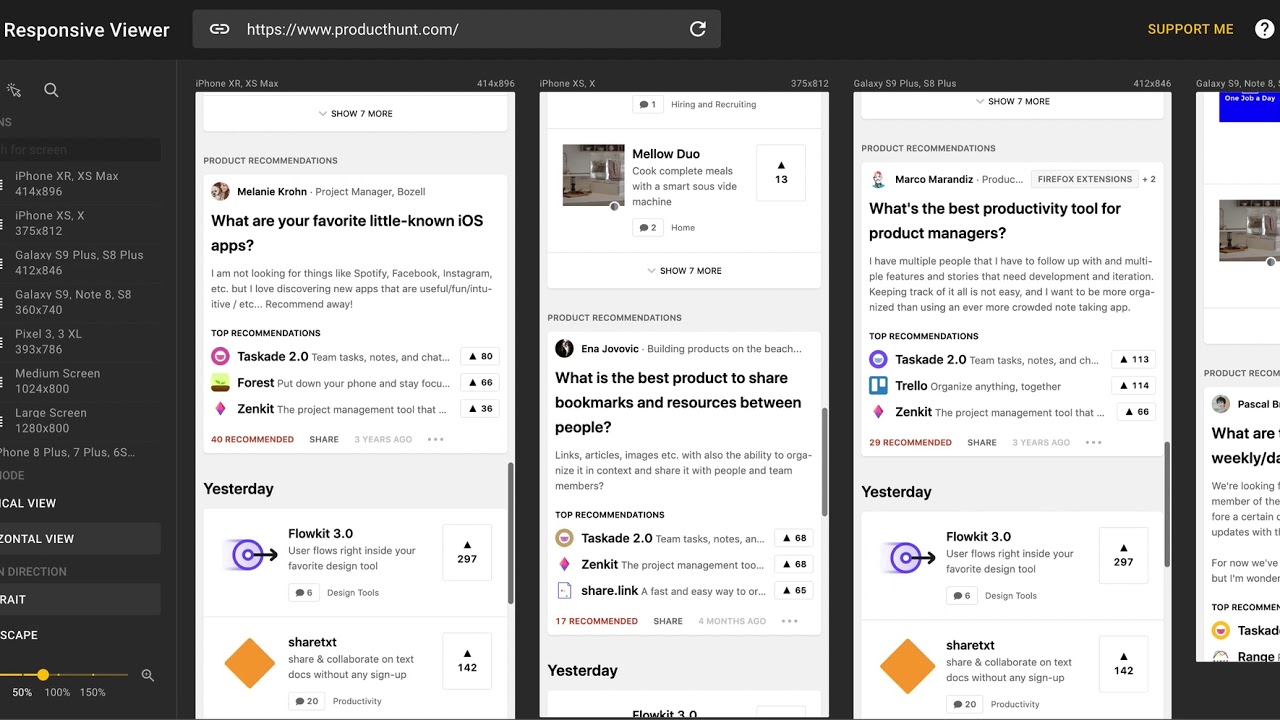Click Design Tools tag in iPhone XR panel
The width and height of the screenshot is (1280, 720).
[353, 592]
